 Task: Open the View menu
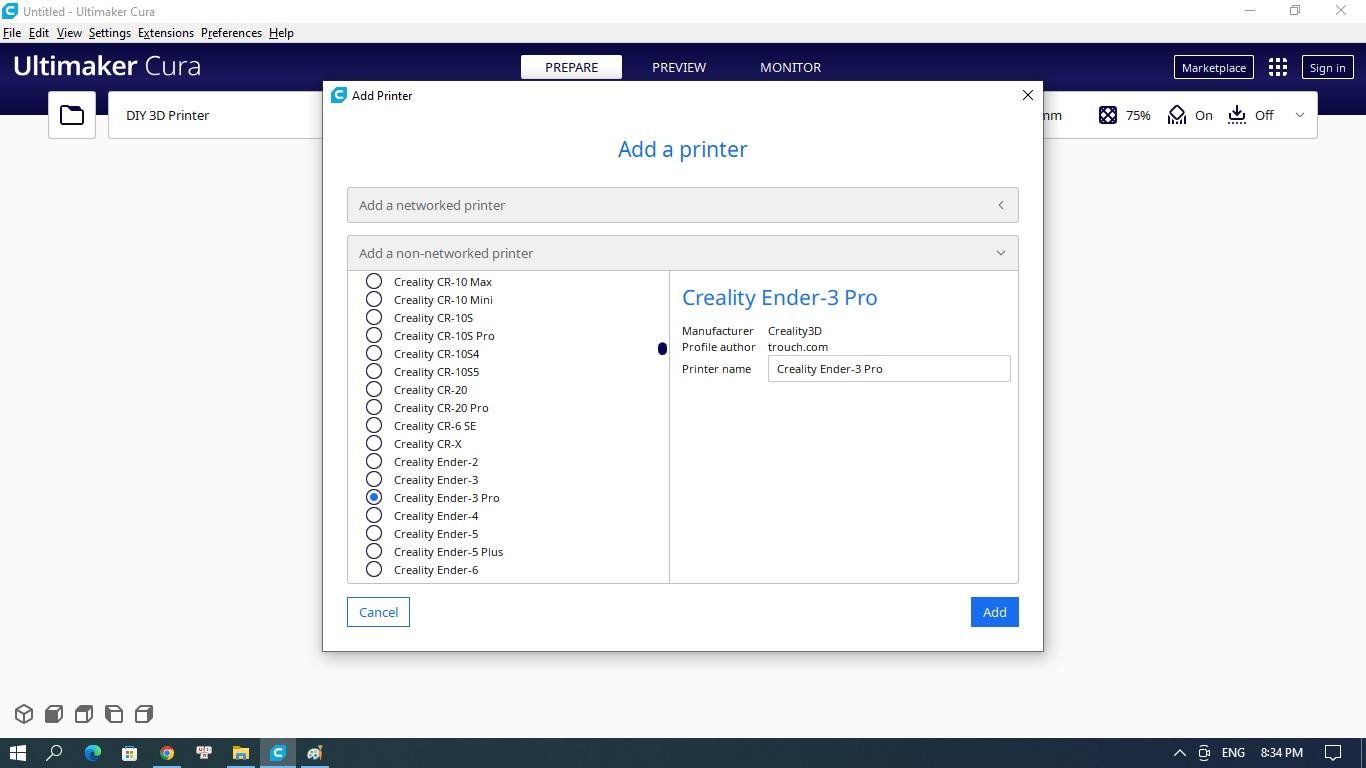[69, 33]
